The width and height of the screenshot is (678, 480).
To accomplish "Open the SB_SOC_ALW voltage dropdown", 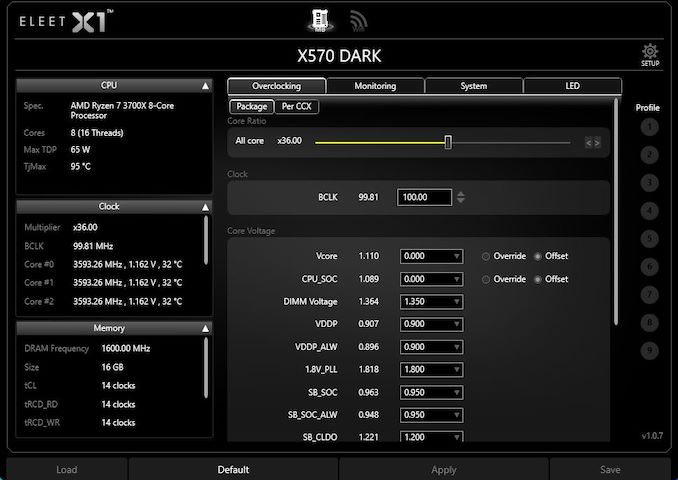I will [432, 415].
